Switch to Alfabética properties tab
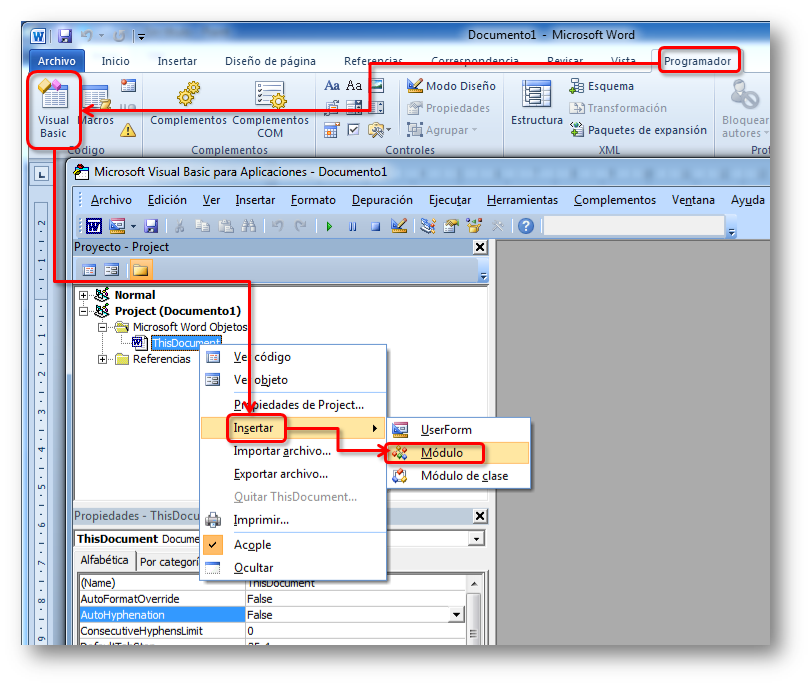812x687 pixels. pyautogui.click(x=105, y=561)
